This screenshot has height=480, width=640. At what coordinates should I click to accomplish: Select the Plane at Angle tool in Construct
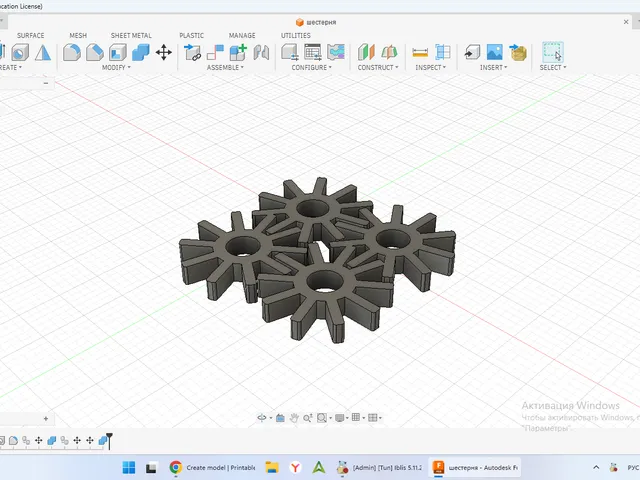pyautogui.click(x=389, y=52)
